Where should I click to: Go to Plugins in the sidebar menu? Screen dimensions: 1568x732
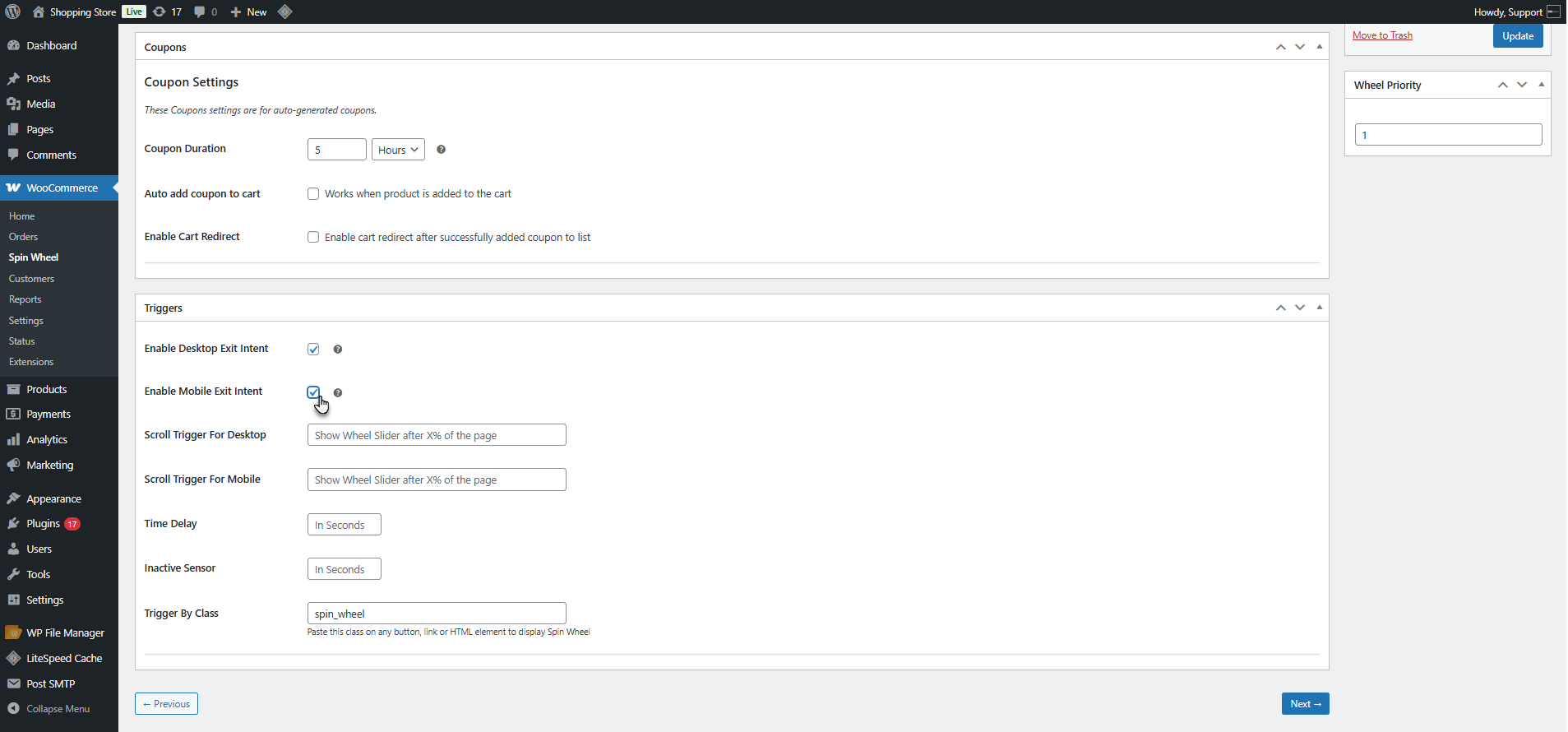coord(43,524)
